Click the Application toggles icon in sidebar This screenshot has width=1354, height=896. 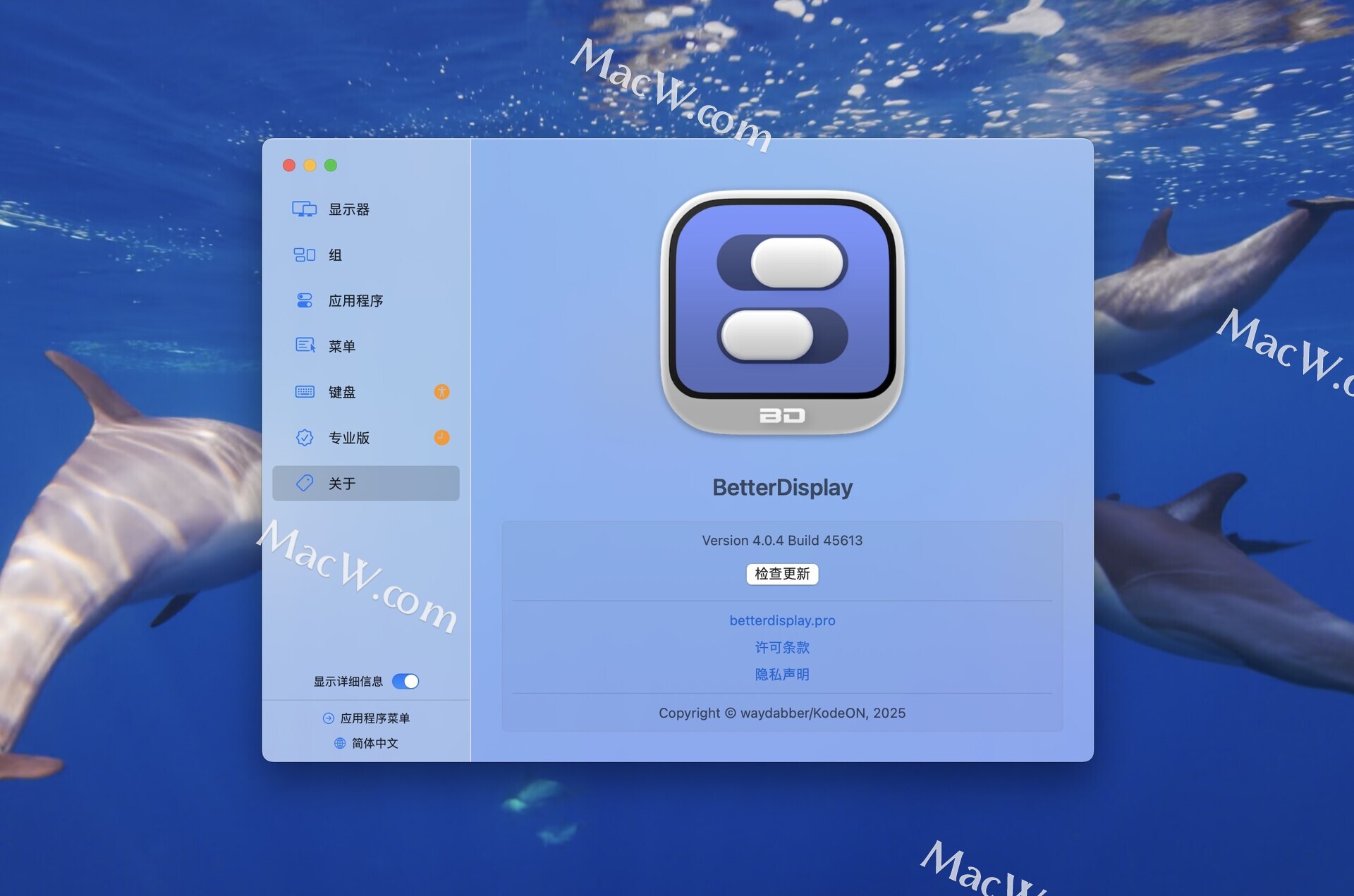pos(304,301)
